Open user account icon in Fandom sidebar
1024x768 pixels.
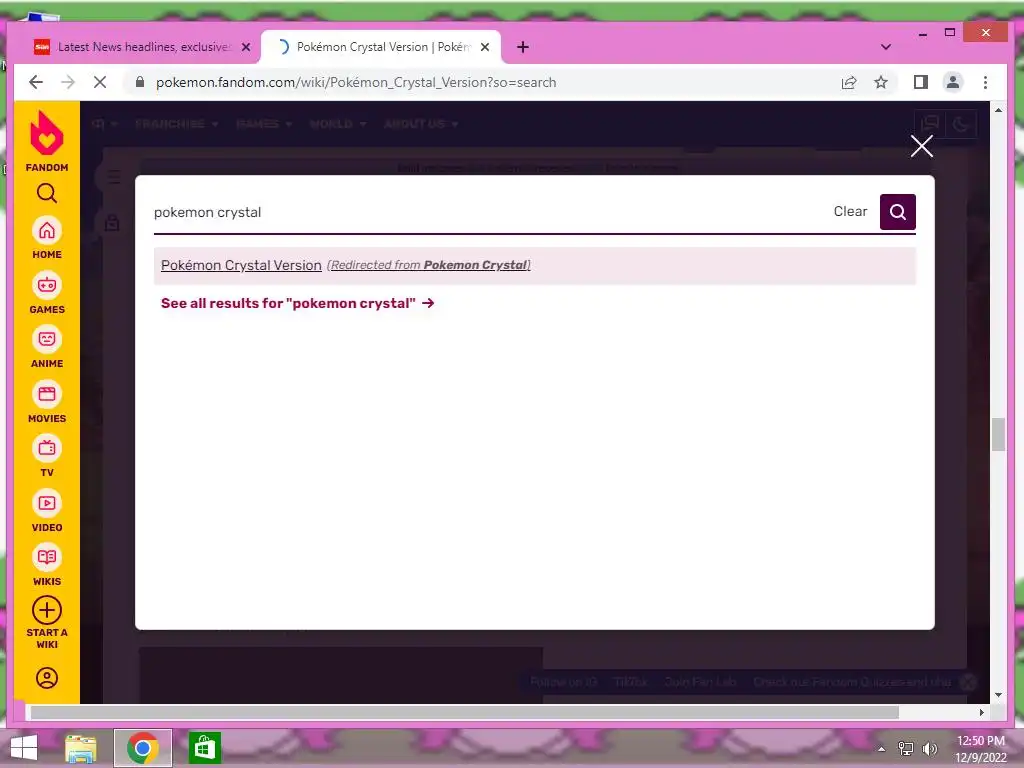[x=46, y=678]
